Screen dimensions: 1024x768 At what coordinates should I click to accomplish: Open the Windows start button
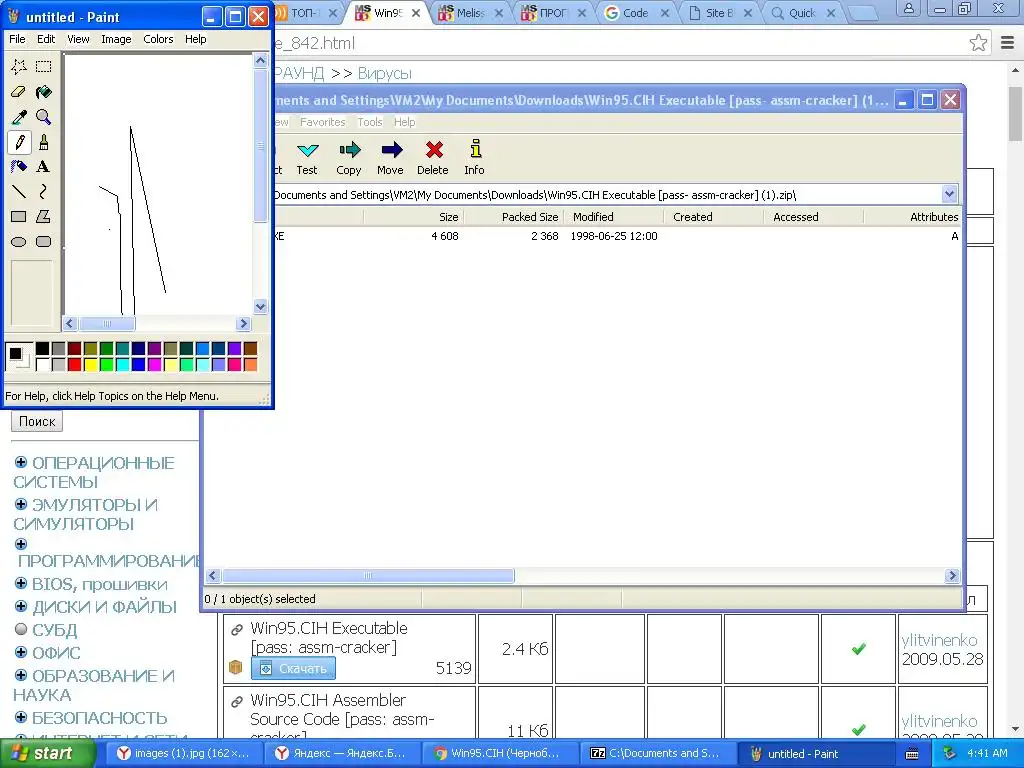(46, 754)
